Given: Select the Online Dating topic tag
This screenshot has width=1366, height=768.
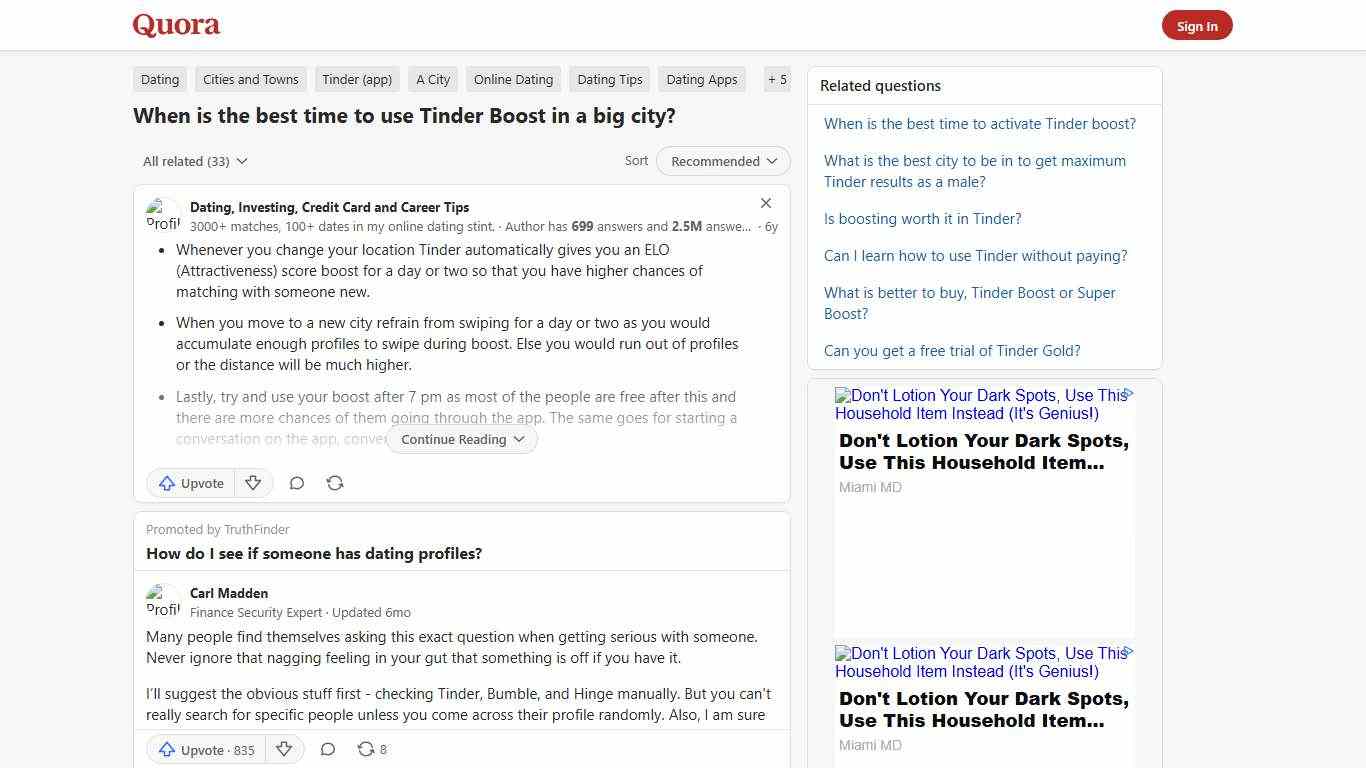Looking at the screenshot, I should (x=513, y=79).
